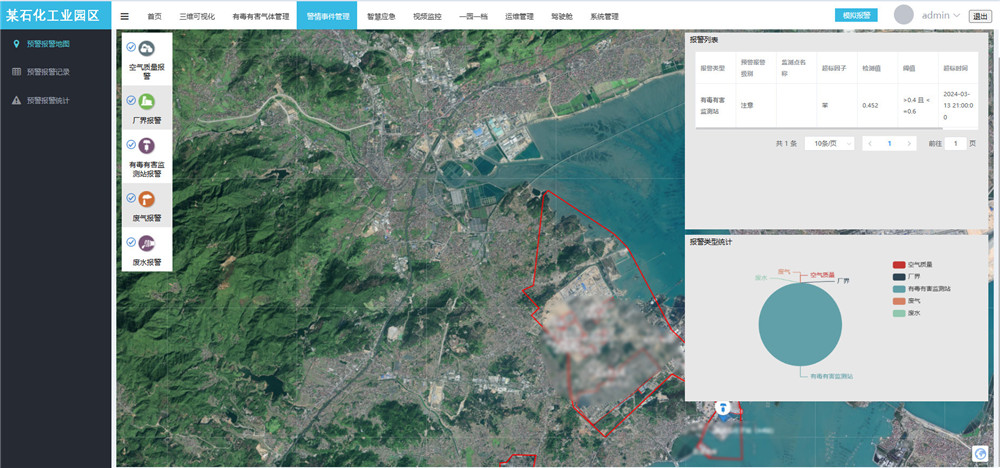1000x468 pixels.
Task: Expand the admin user dropdown
Action: tap(940, 16)
